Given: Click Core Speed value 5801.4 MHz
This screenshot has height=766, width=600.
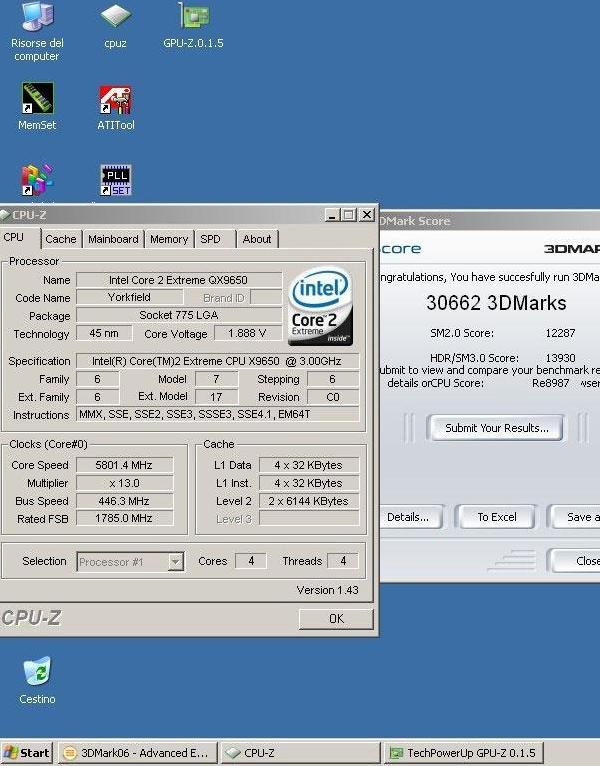Looking at the screenshot, I should 124,465.
